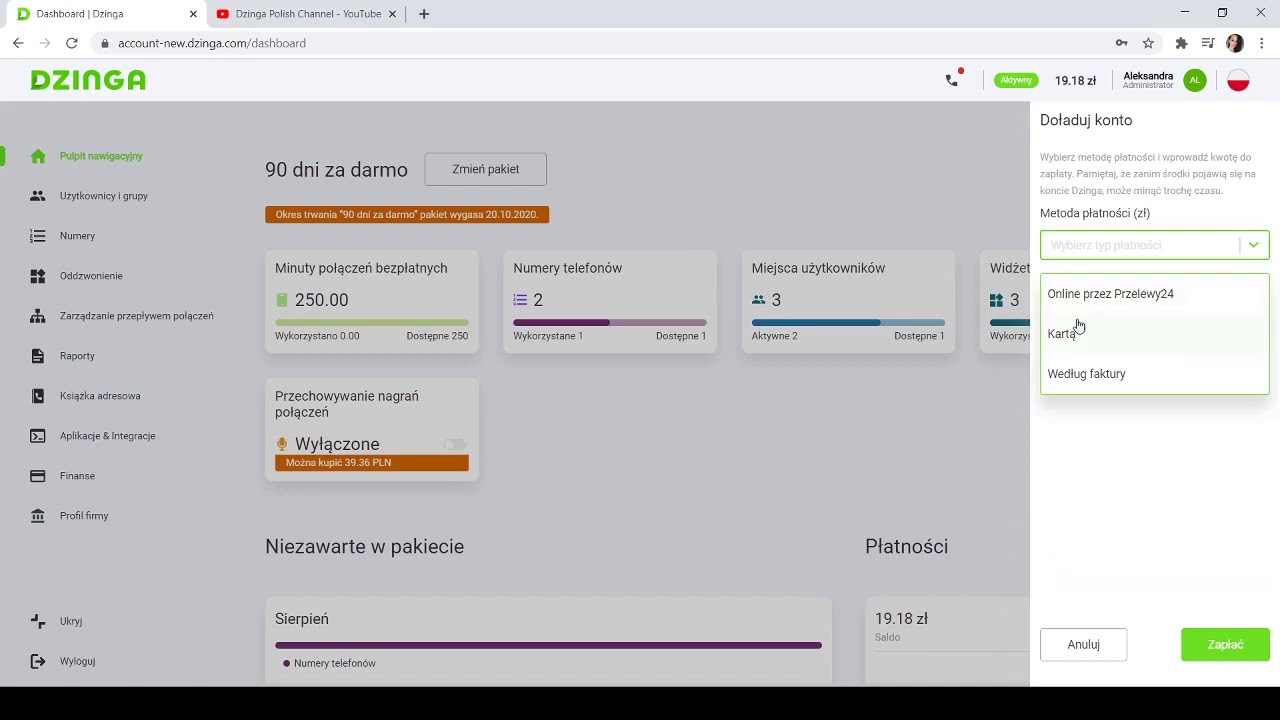Reload the page in browser

71,43
